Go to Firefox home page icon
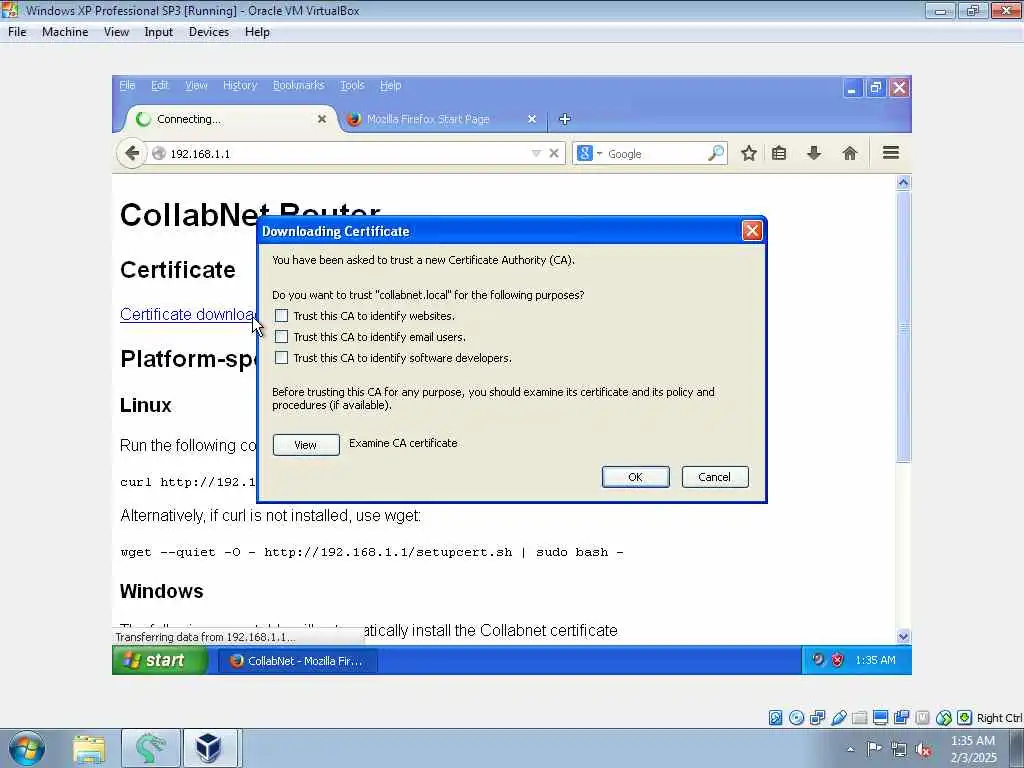Screen dimensions: 1024x768 point(850,153)
